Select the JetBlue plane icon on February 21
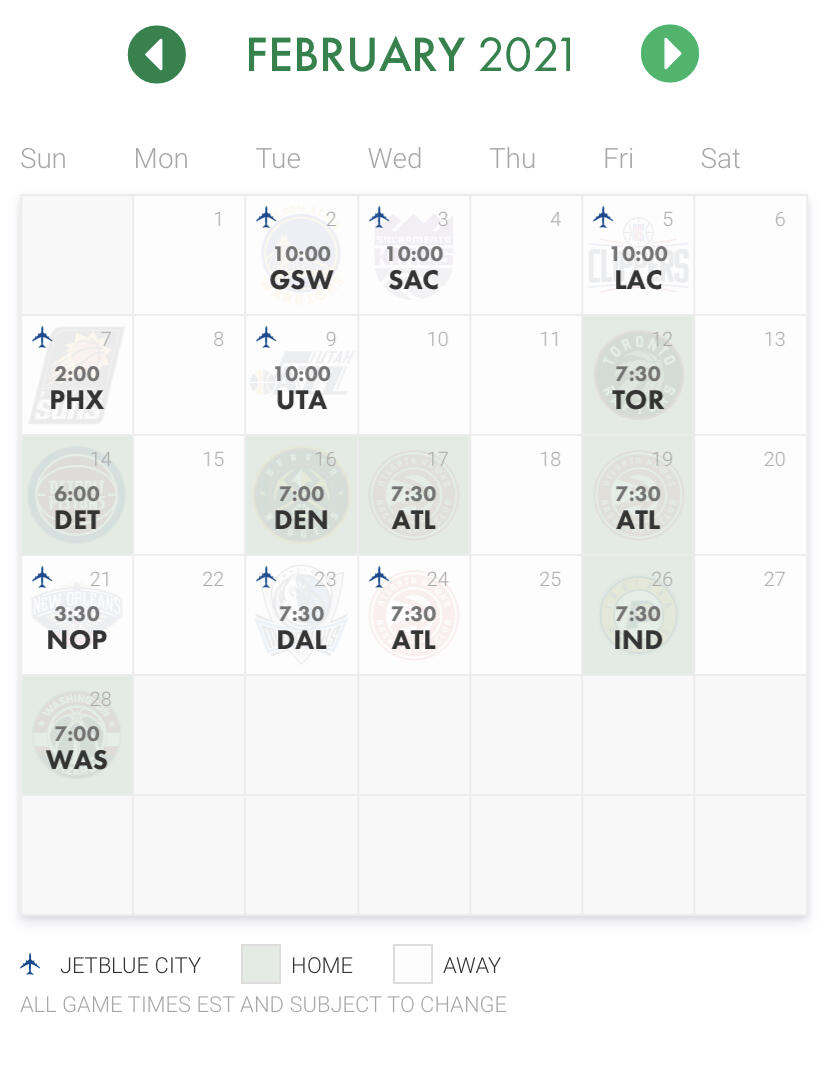Viewport: 828px width, 1092px height. [42, 577]
